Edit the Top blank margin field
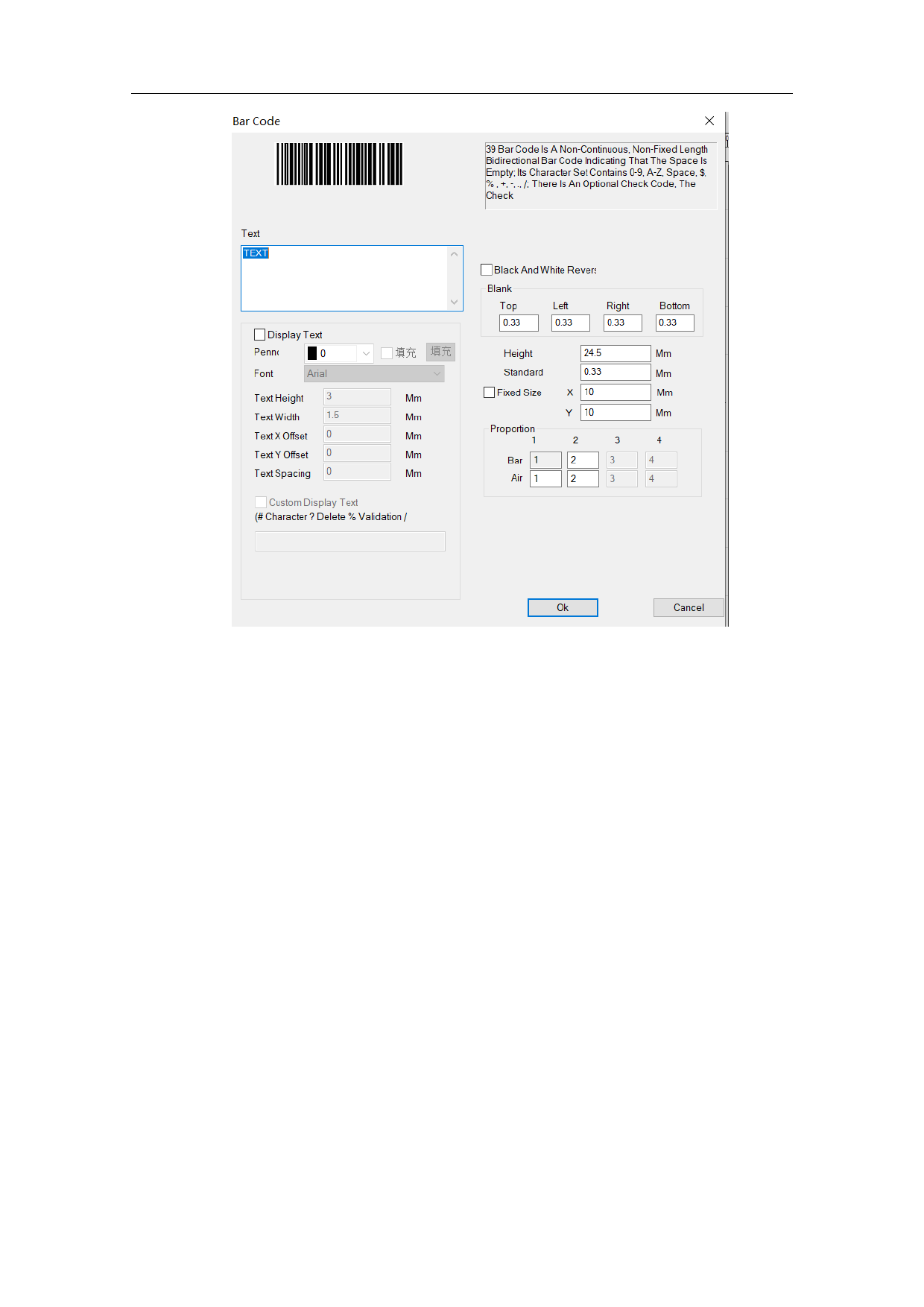The image size is (924, 1307). point(518,323)
